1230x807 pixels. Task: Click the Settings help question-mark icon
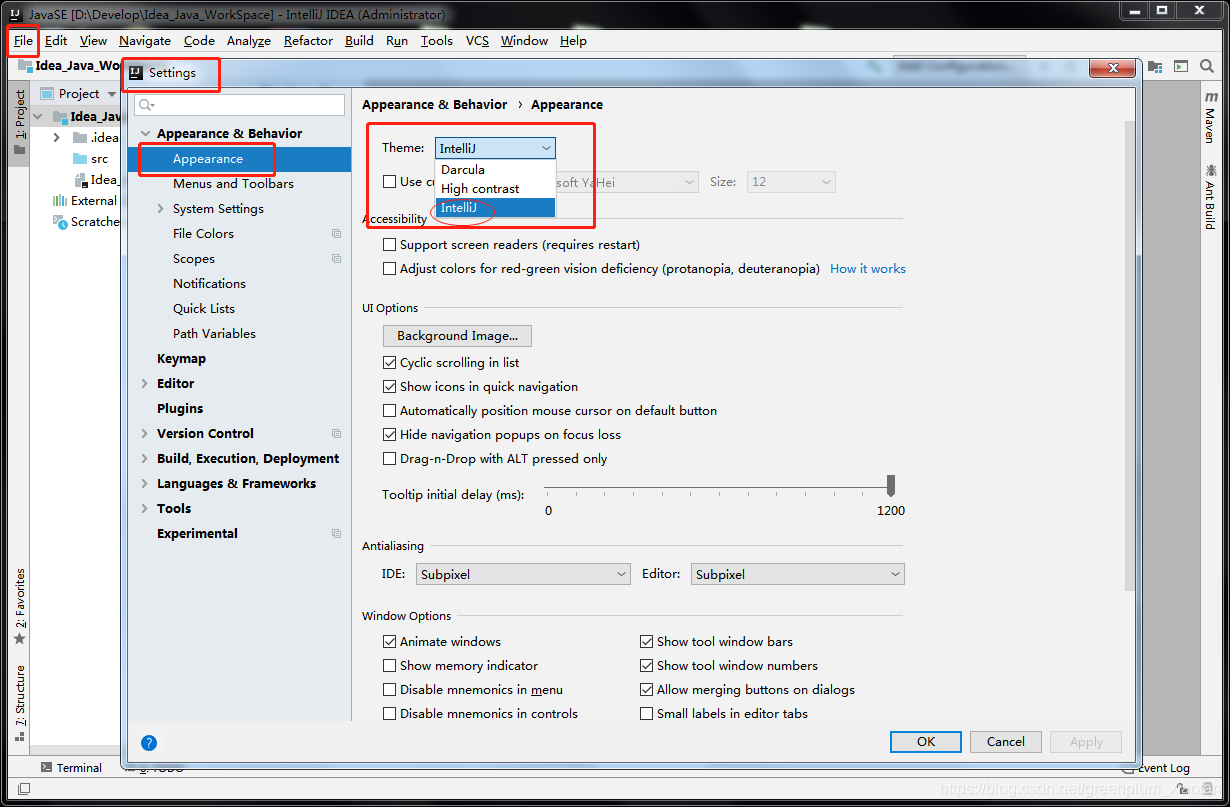pos(149,743)
